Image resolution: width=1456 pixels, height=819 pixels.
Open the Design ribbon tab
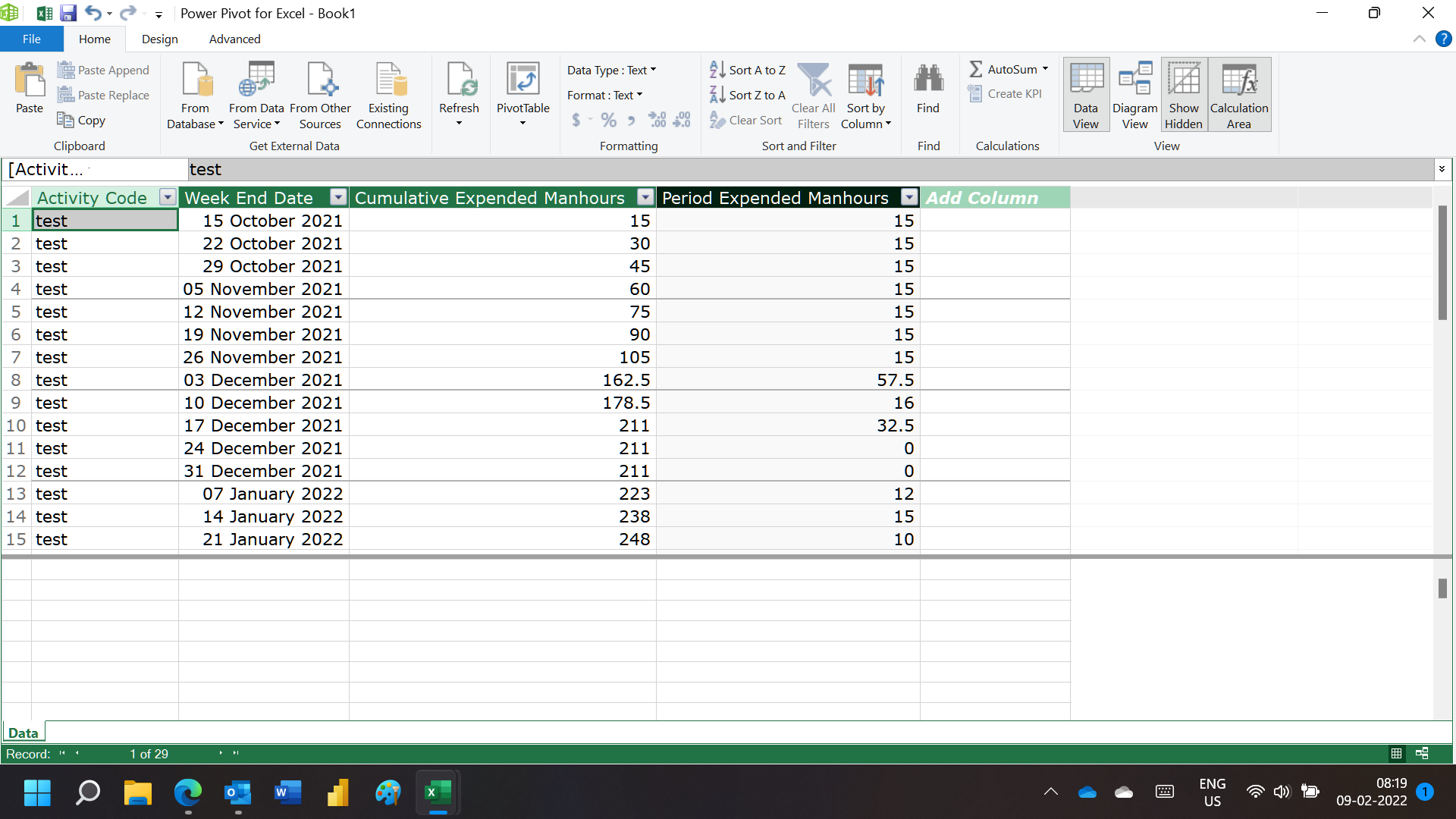(159, 39)
